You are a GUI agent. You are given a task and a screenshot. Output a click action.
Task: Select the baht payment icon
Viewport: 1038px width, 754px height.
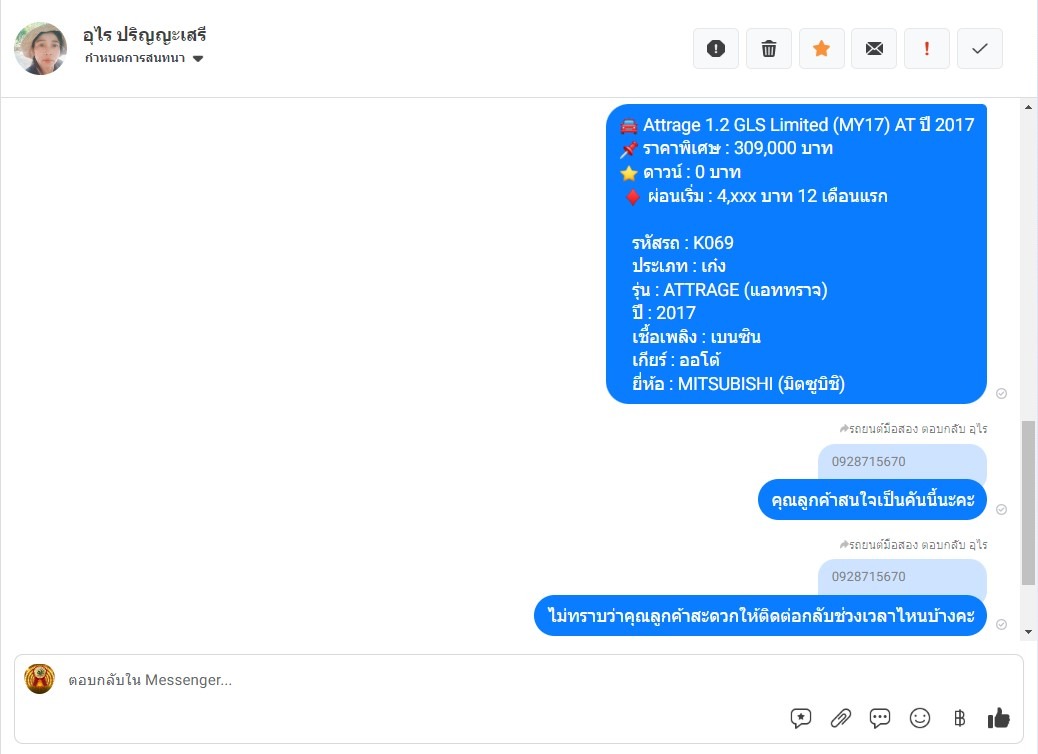coord(959,718)
